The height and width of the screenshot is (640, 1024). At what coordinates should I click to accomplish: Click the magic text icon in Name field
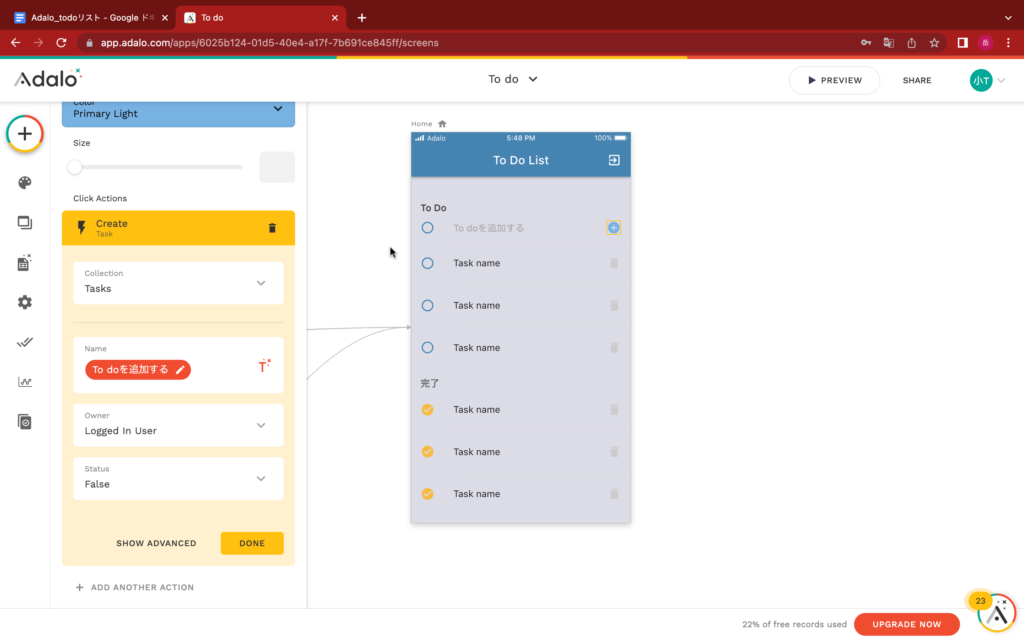[x=264, y=367]
